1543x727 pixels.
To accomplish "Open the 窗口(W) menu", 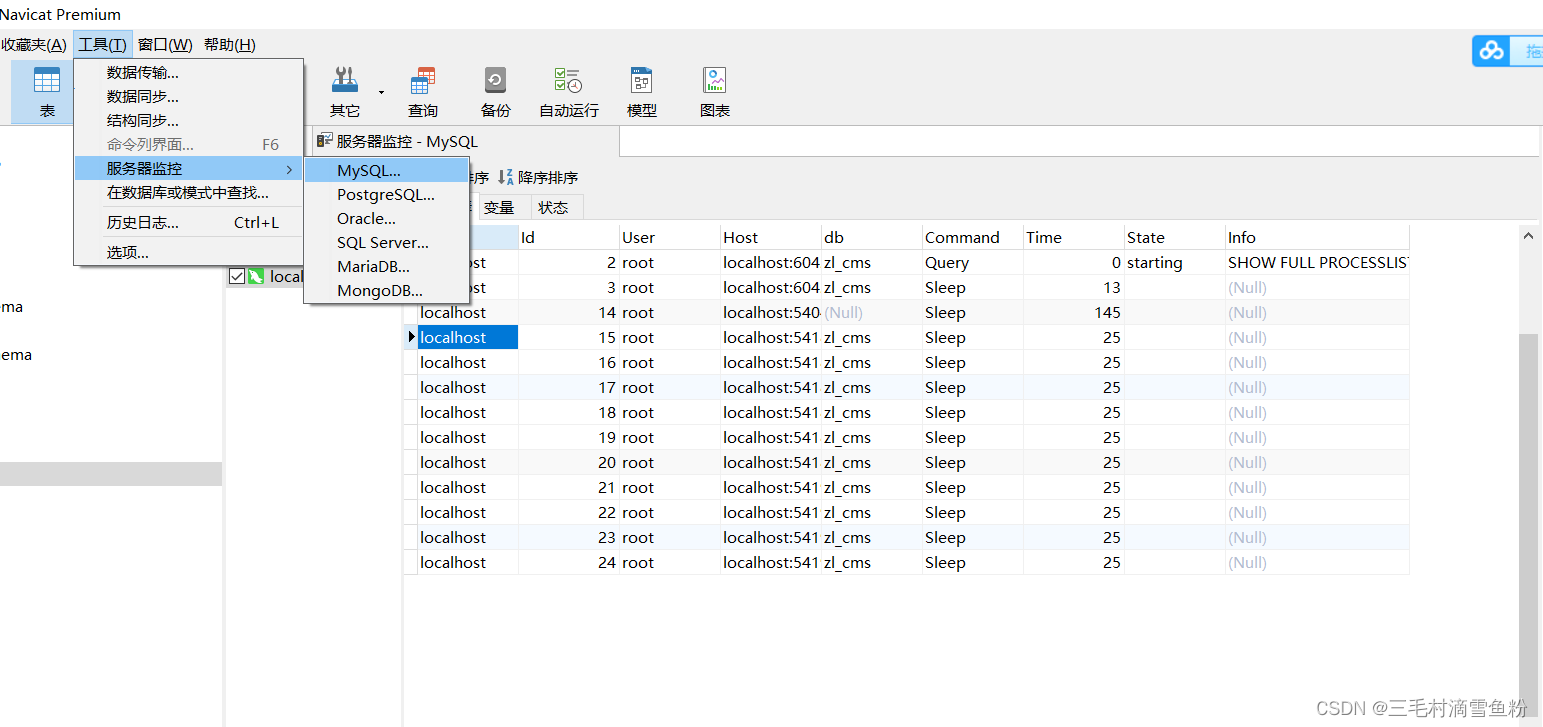I will (165, 44).
